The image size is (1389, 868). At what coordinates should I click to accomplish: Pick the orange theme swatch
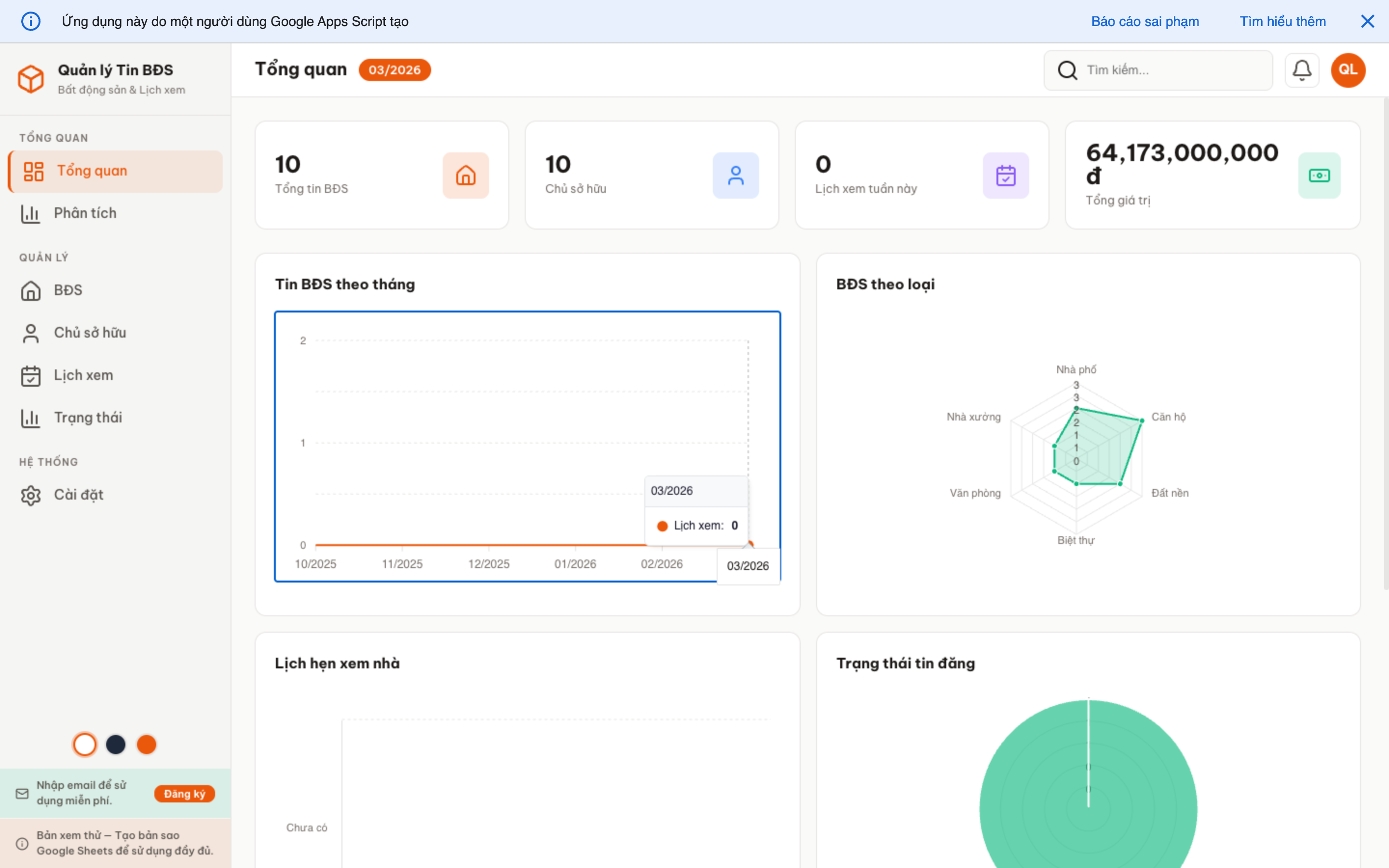click(146, 744)
